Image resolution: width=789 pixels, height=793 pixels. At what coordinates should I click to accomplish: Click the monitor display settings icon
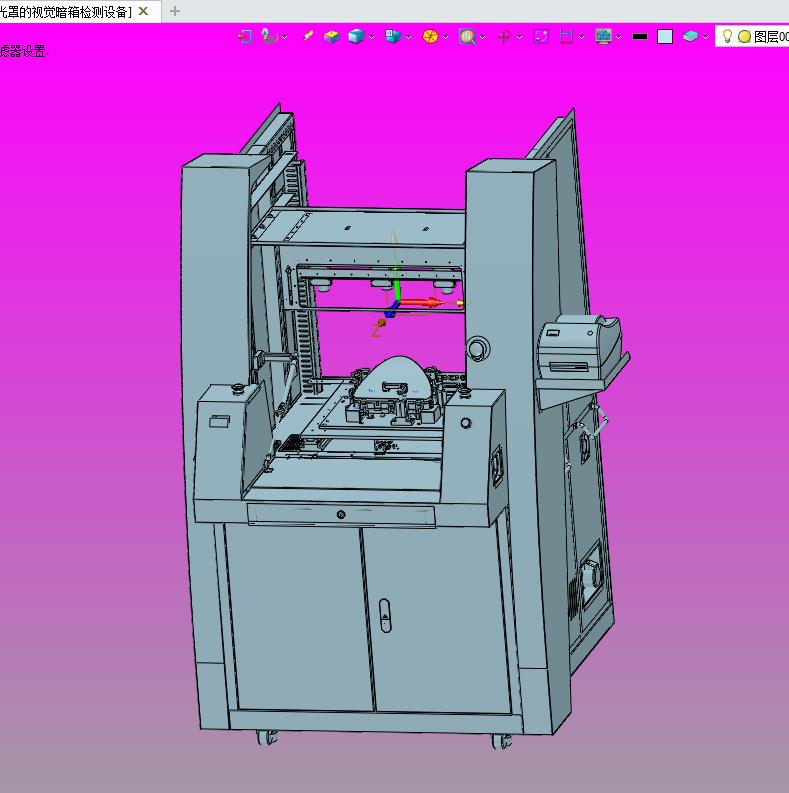pos(603,36)
